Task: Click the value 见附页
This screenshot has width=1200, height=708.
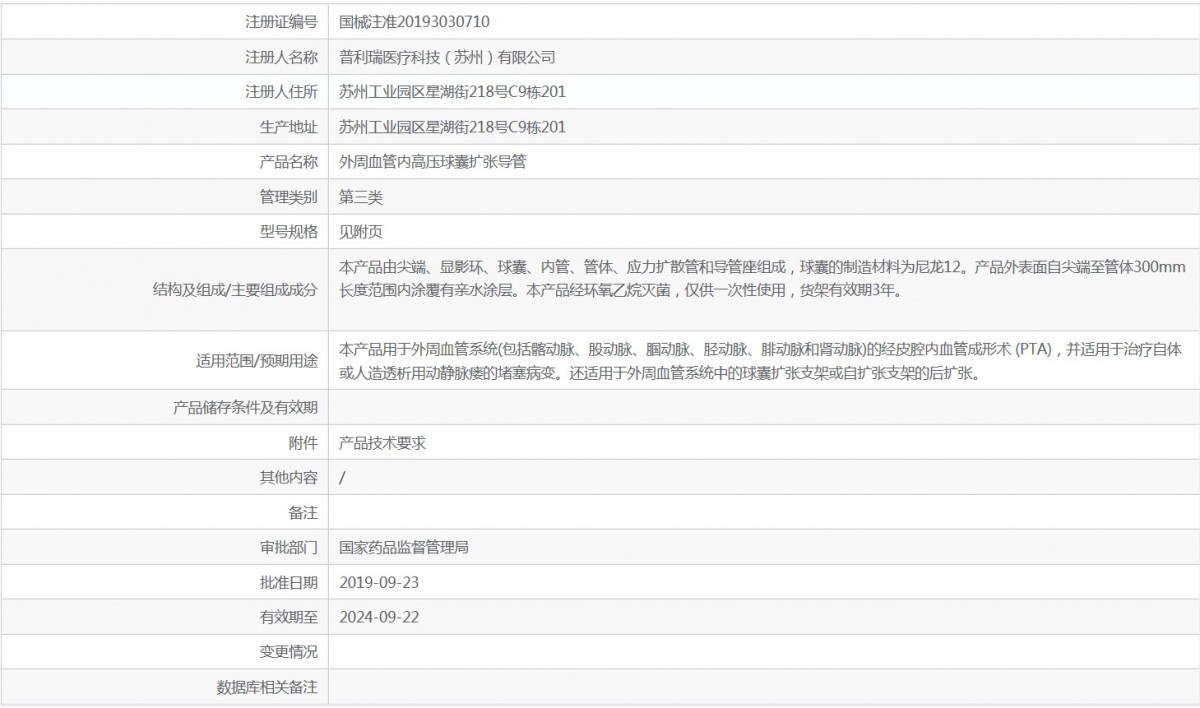Action: point(361,232)
